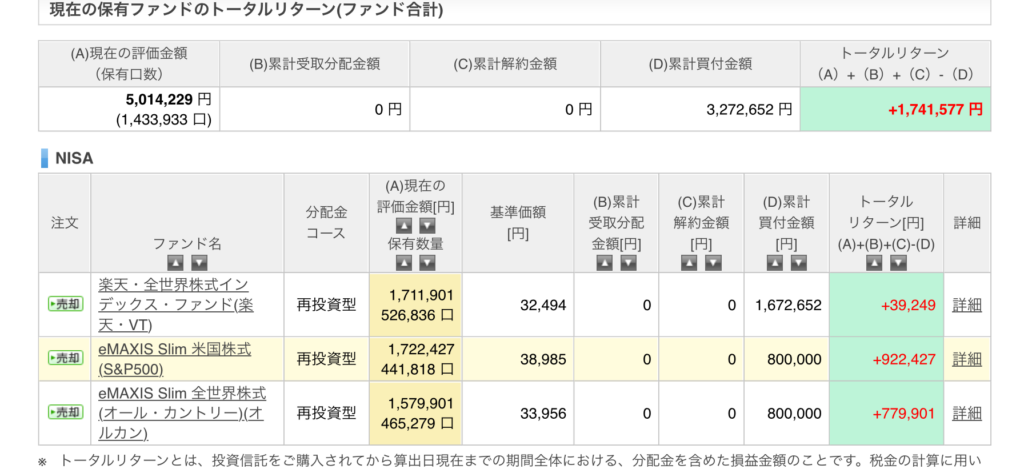Sort 累計解約金額 column descending
This screenshot has height=473, width=1024.
click(712, 262)
